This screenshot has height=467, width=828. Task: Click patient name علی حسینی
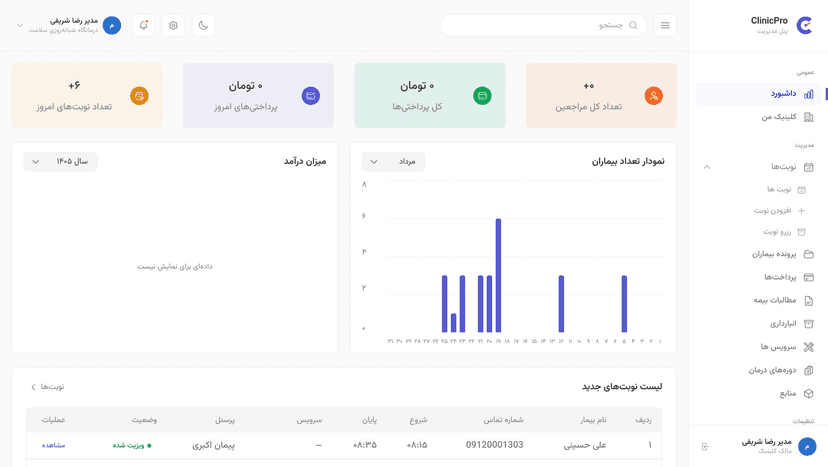pos(585,445)
